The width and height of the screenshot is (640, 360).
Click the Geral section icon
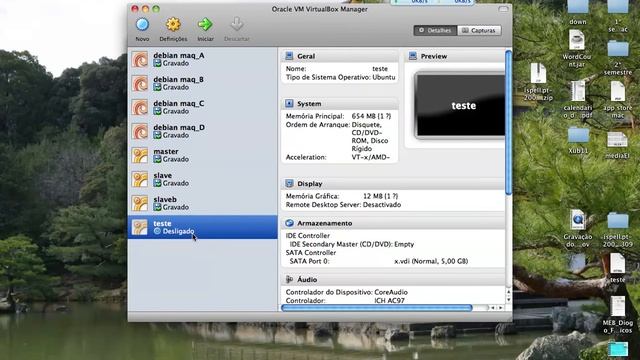[289, 56]
